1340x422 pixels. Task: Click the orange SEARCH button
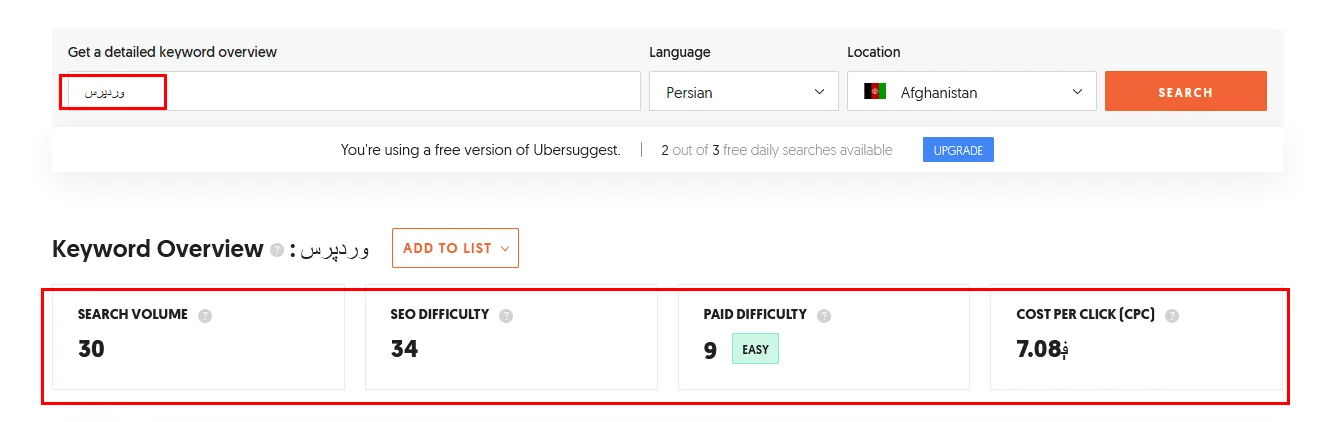[1185, 91]
